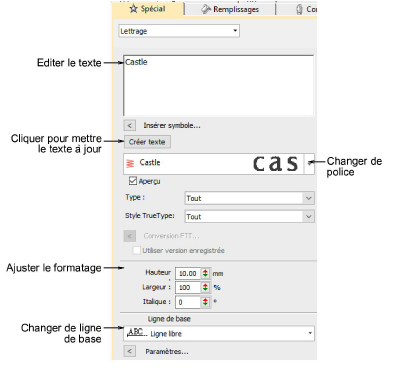Click the red stitch icon beside Castle font
The height and width of the screenshot is (374, 395).
(130, 163)
